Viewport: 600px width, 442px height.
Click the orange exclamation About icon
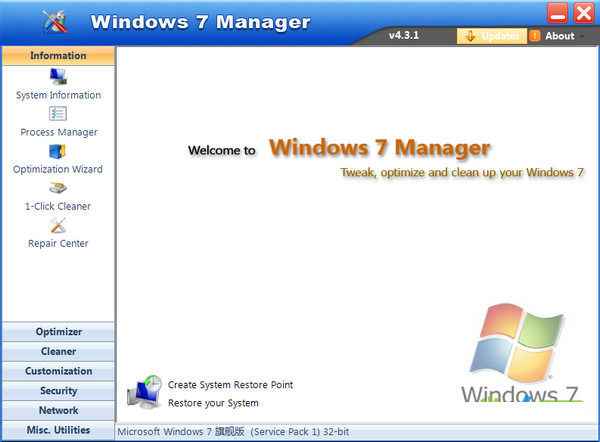pyautogui.click(x=535, y=36)
